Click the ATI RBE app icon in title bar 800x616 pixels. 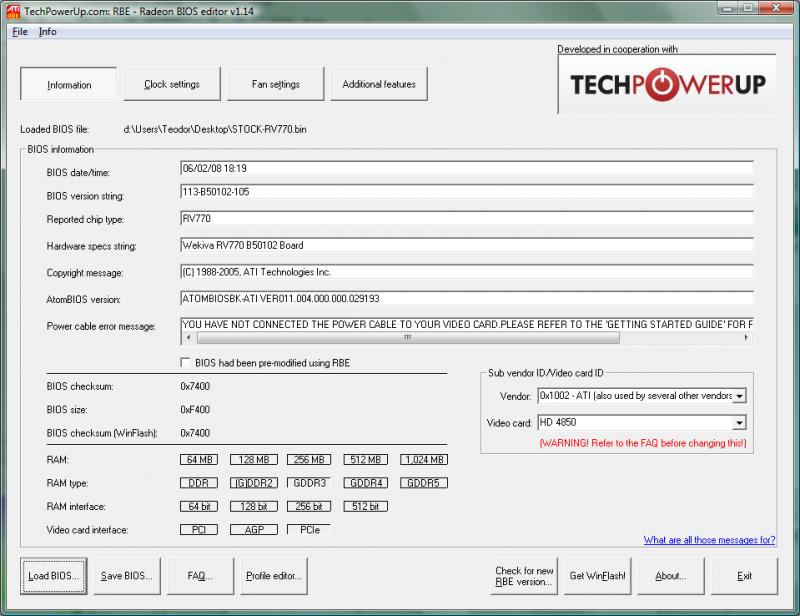pyautogui.click(x=13, y=11)
